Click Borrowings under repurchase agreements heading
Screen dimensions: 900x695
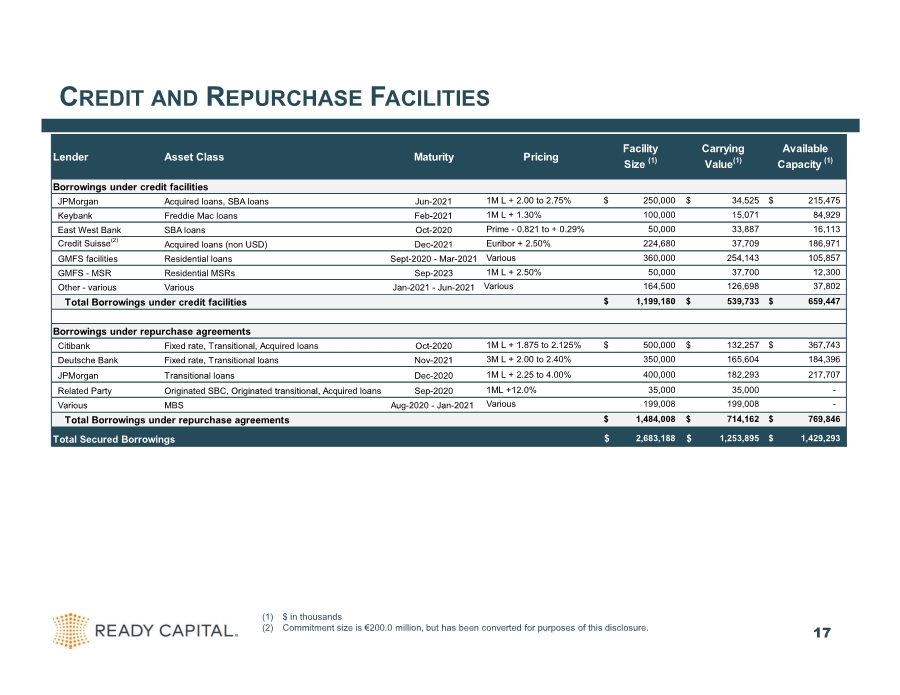pos(152,332)
